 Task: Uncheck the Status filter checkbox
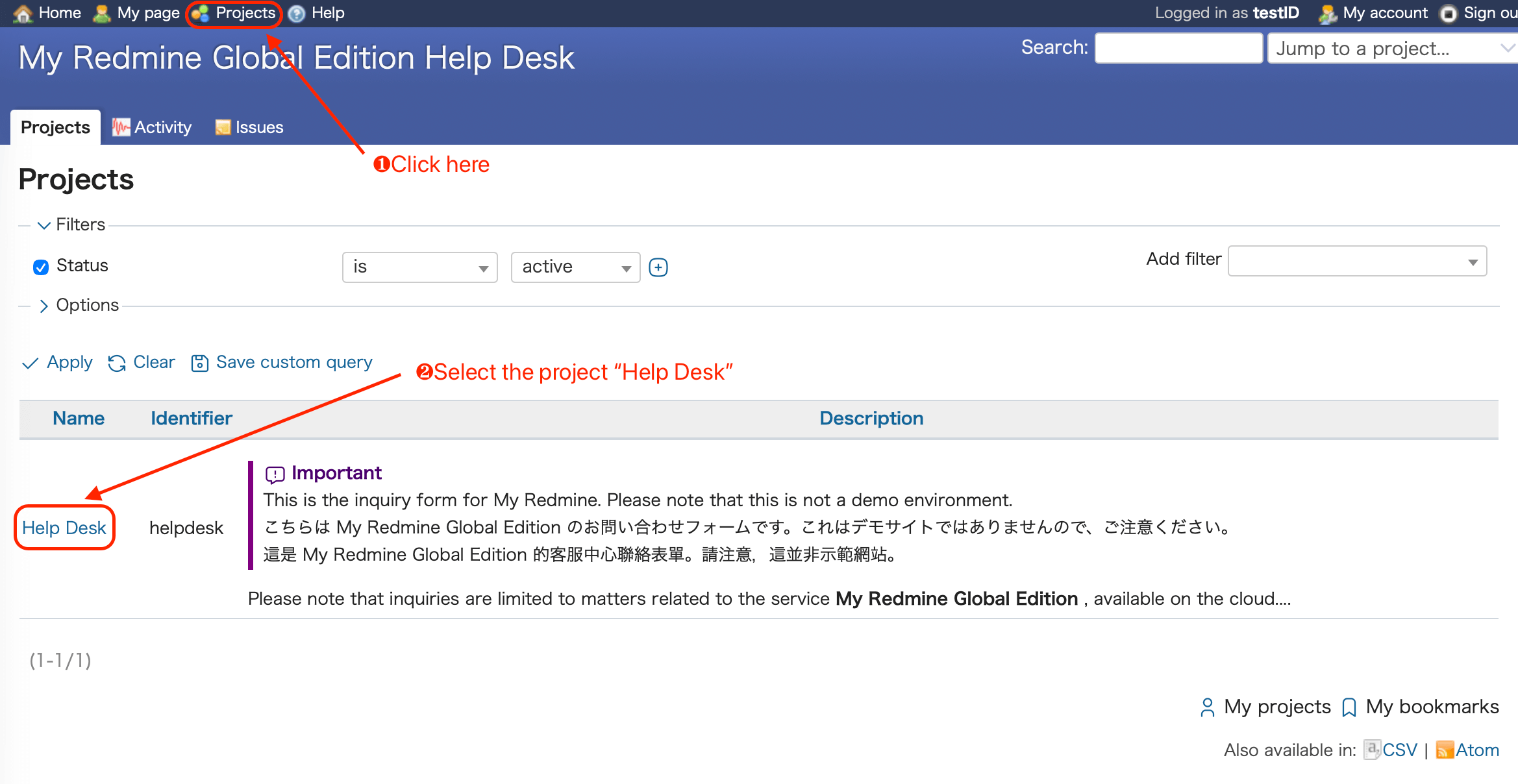coord(41,267)
